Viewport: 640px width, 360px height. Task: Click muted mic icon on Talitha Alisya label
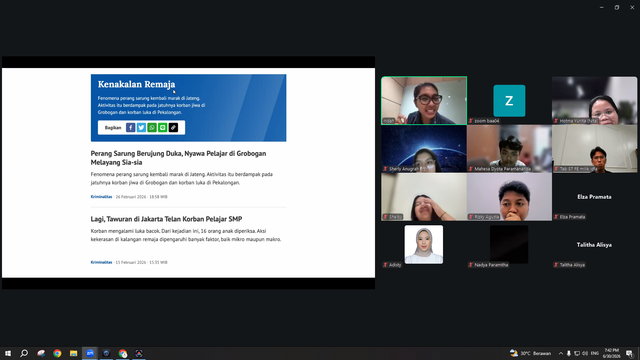coord(556,265)
